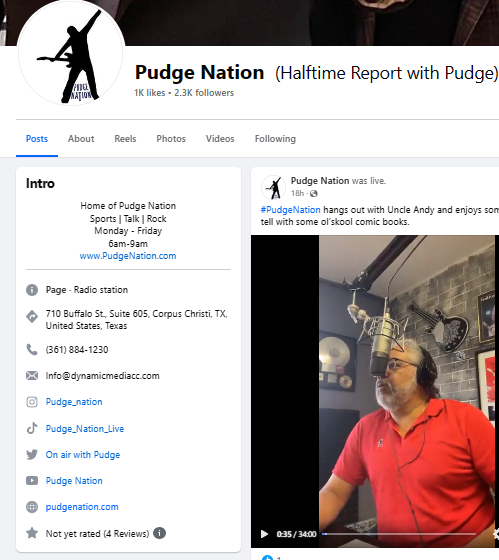The image size is (499, 560).
Task: Click the Info@dynamicmediacc.com email text
Action: pos(103,376)
